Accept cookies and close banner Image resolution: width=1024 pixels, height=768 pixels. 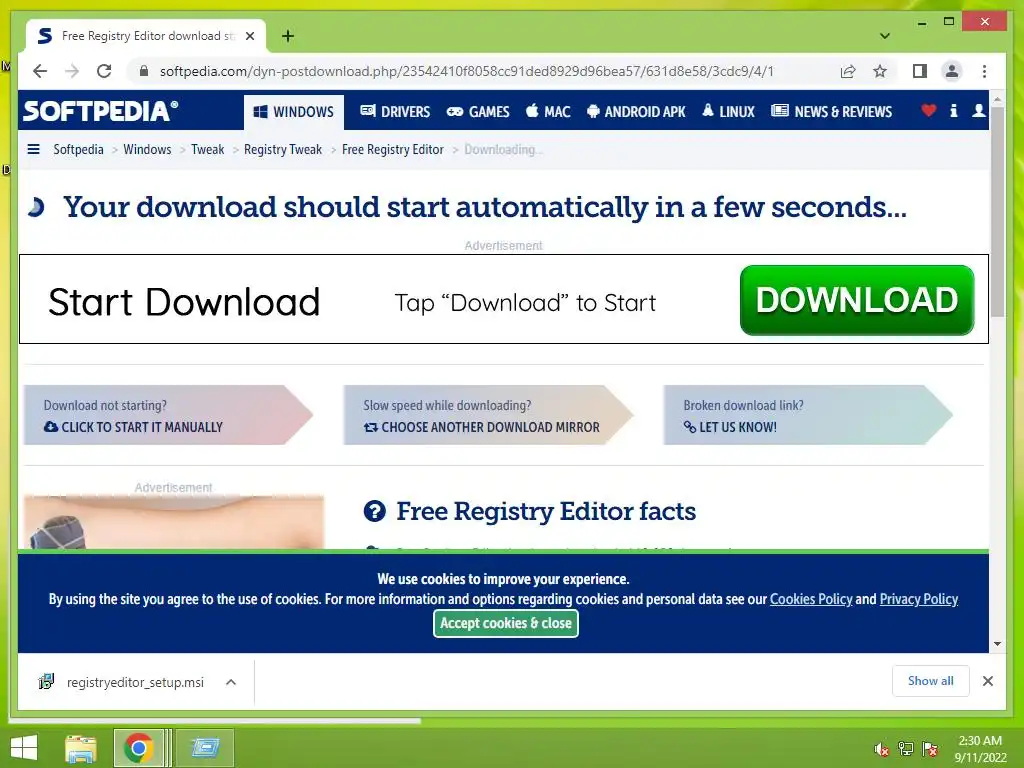505,624
